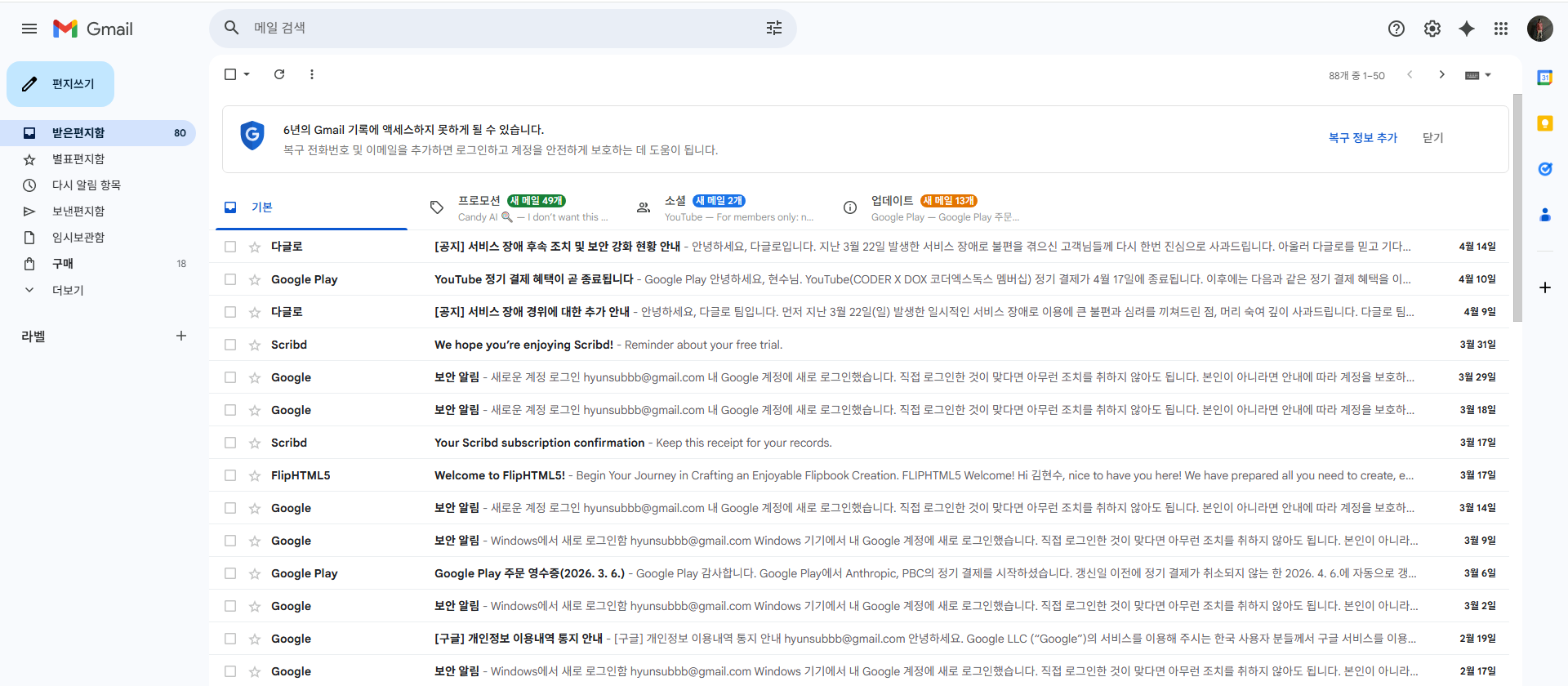Show search options filter icon

coord(774,28)
